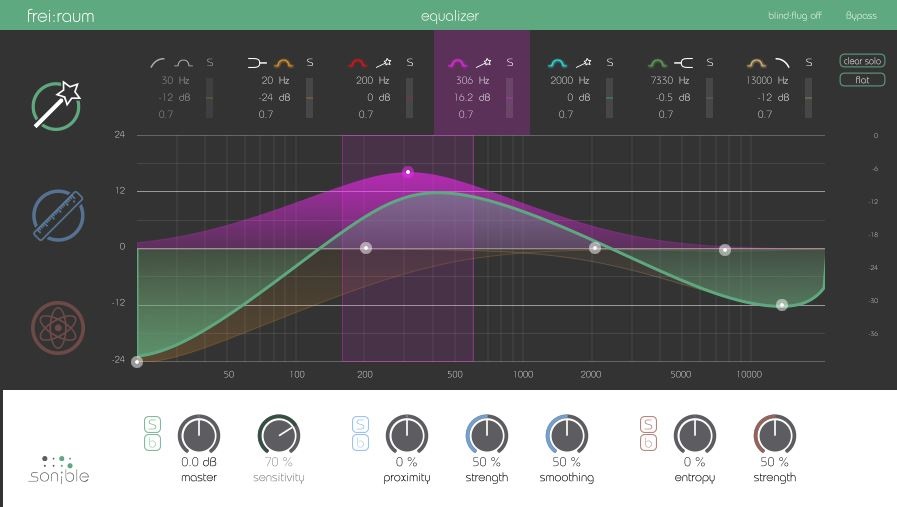Click the sonible logo
Image resolution: width=897 pixels, height=507 pixels.
tap(58, 470)
